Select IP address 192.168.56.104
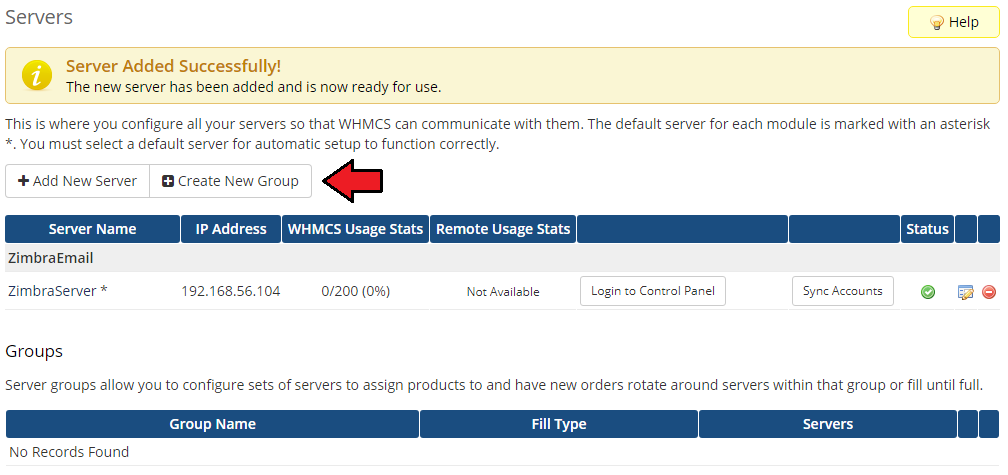 point(231,291)
